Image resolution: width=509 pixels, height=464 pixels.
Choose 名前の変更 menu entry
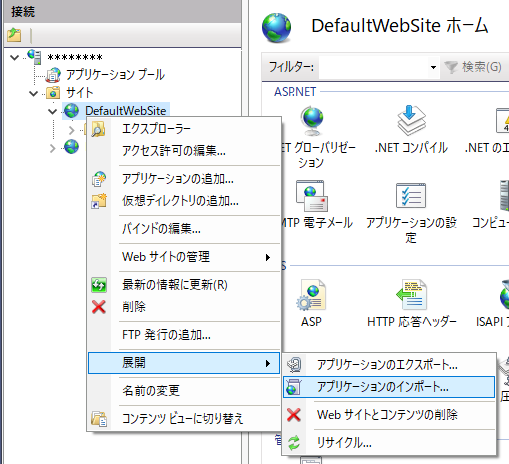click(184, 391)
